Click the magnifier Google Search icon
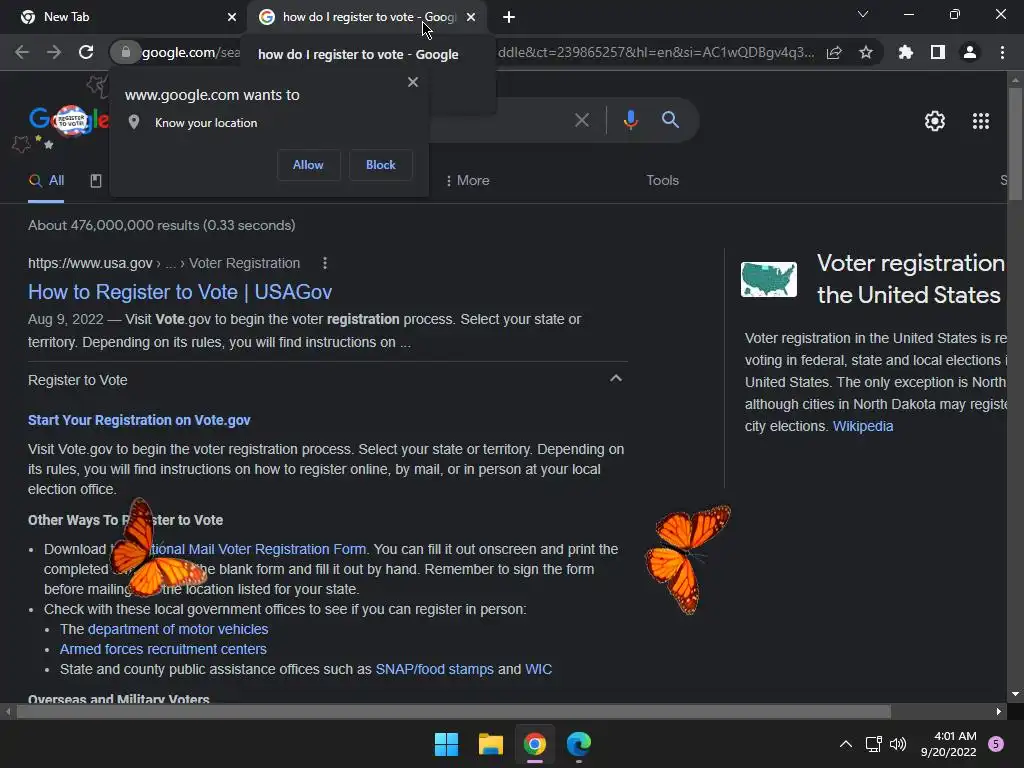 [670, 120]
